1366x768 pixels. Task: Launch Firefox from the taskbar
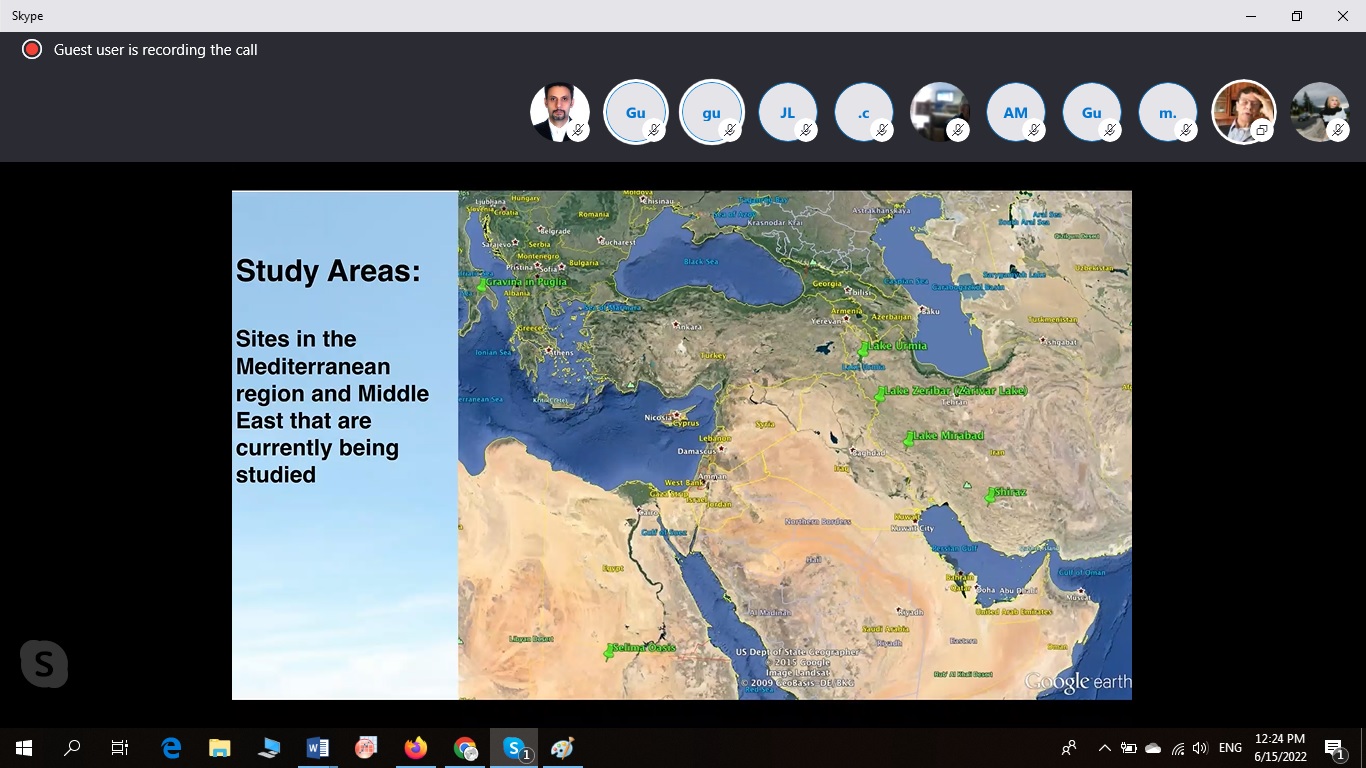click(x=416, y=748)
